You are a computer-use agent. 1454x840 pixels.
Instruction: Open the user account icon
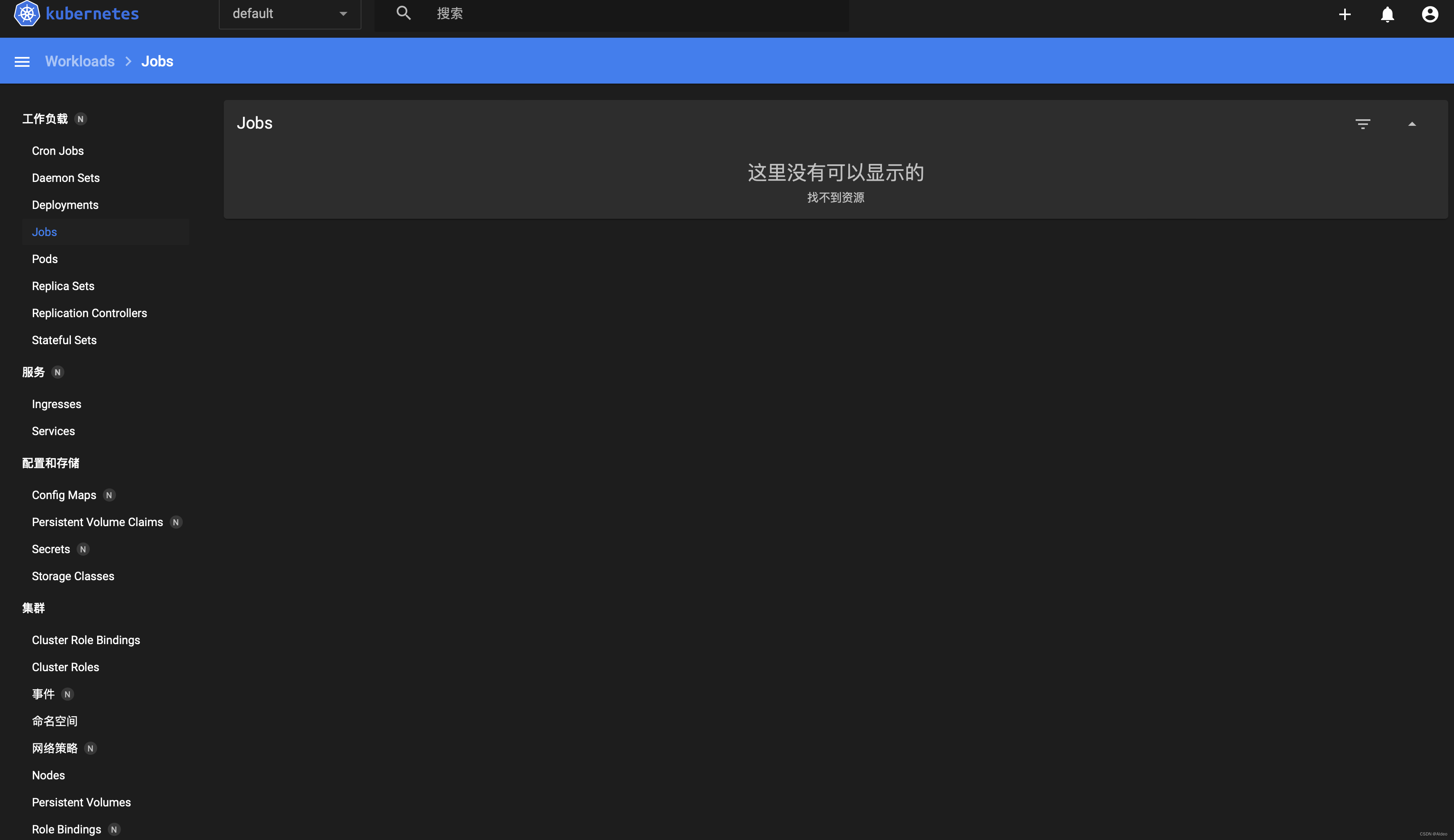click(x=1430, y=14)
